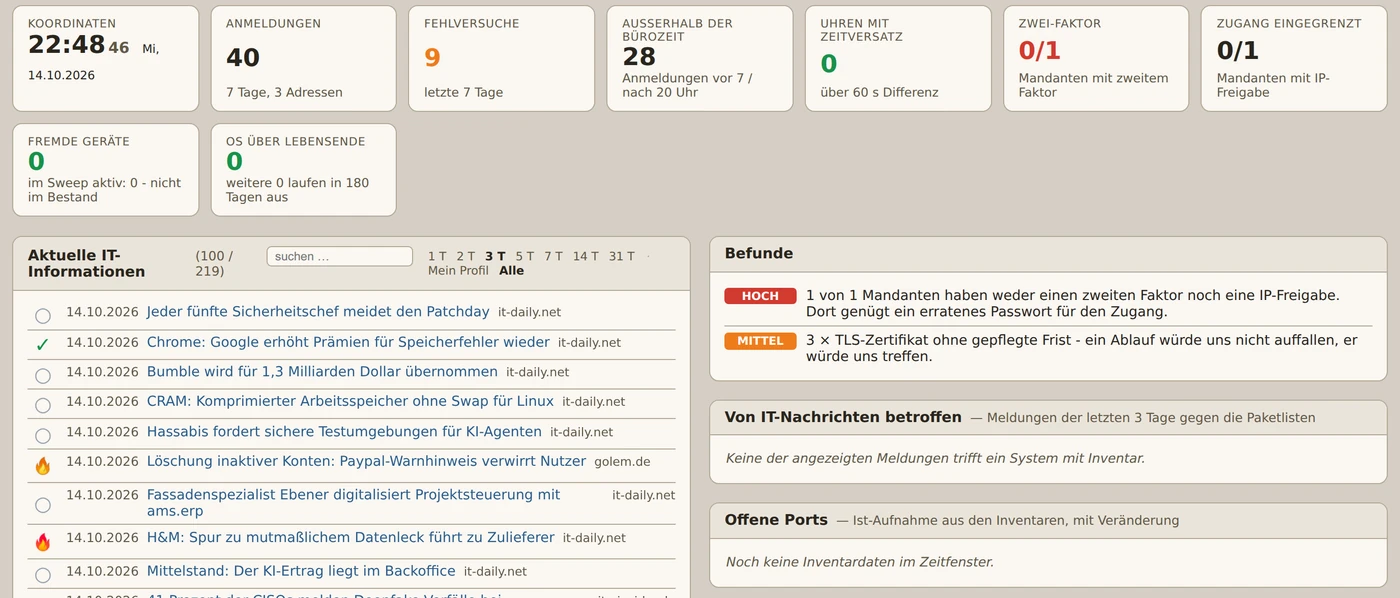Open 'Jeder fünfte Sicherheitschef meidet den Patchday'
This screenshot has width=1400, height=598.
pos(318,312)
